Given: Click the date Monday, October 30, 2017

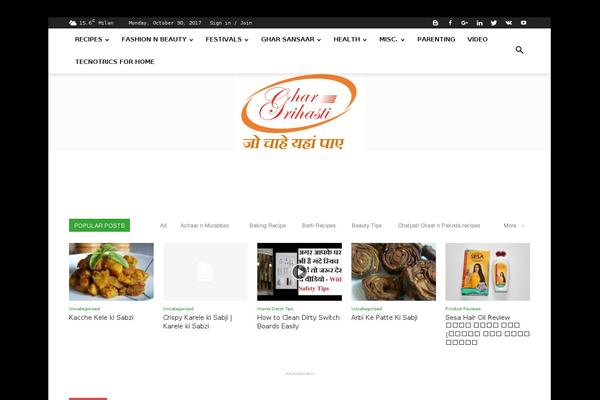Looking at the screenshot, I should tap(165, 23).
